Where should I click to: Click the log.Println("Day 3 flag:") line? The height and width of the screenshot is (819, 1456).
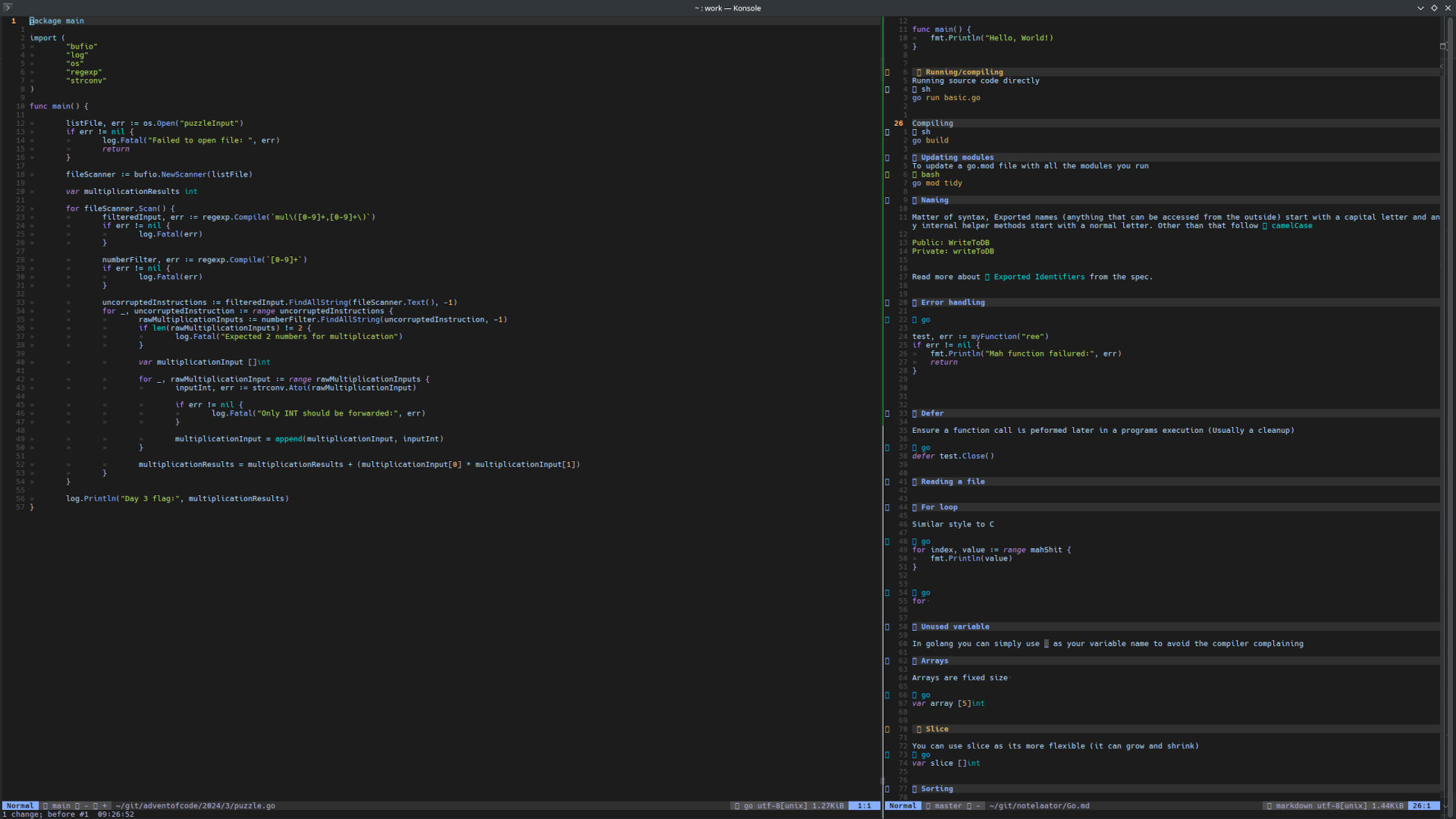(x=177, y=498)
